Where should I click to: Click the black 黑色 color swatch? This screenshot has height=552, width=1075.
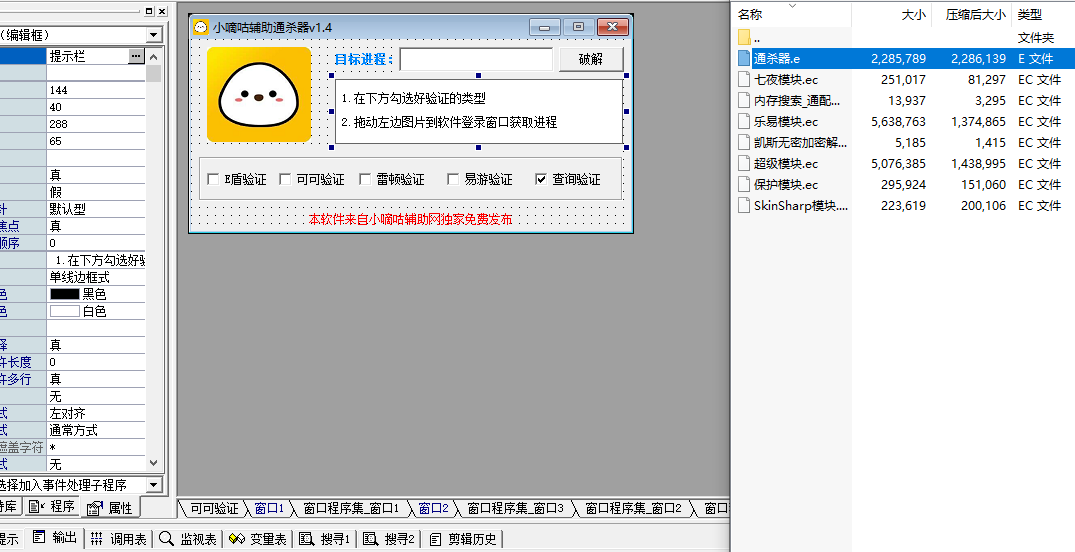[64, 294]
